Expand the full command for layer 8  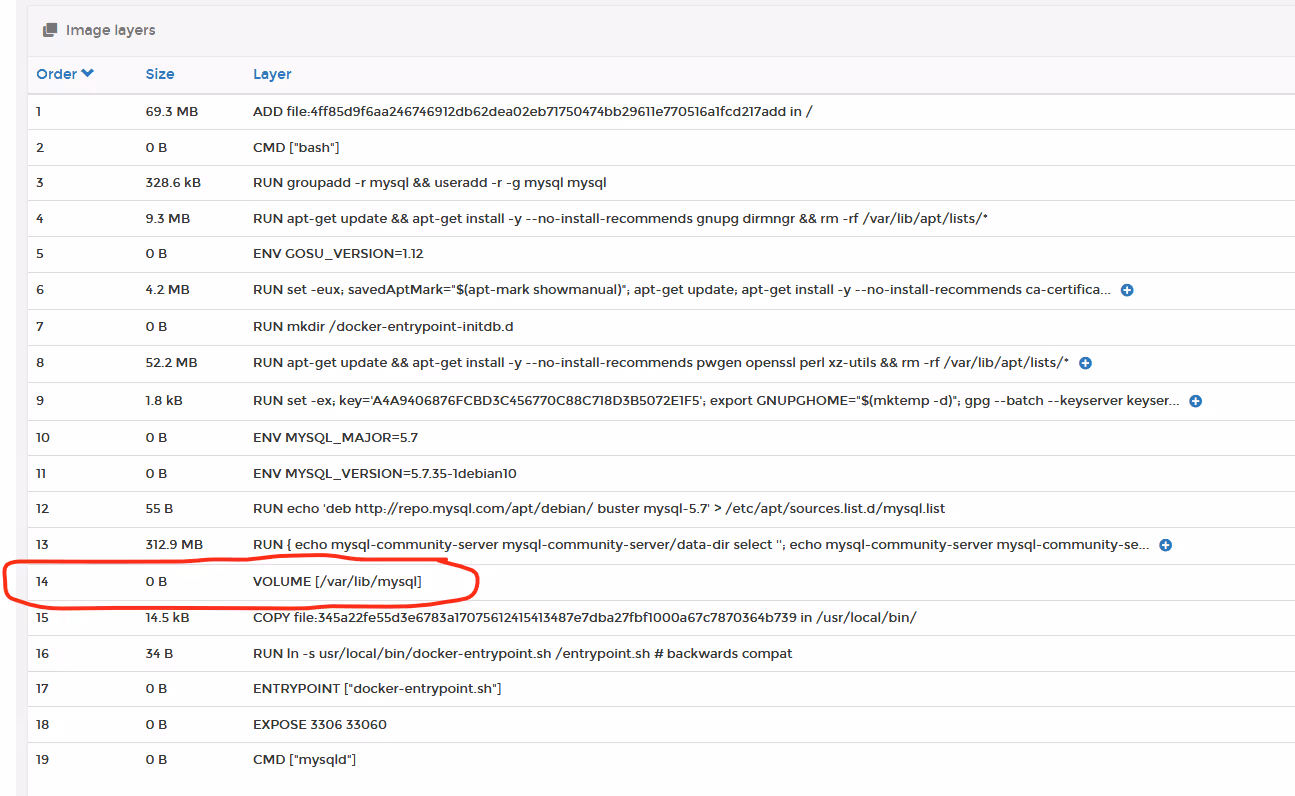pos(1085,363)
